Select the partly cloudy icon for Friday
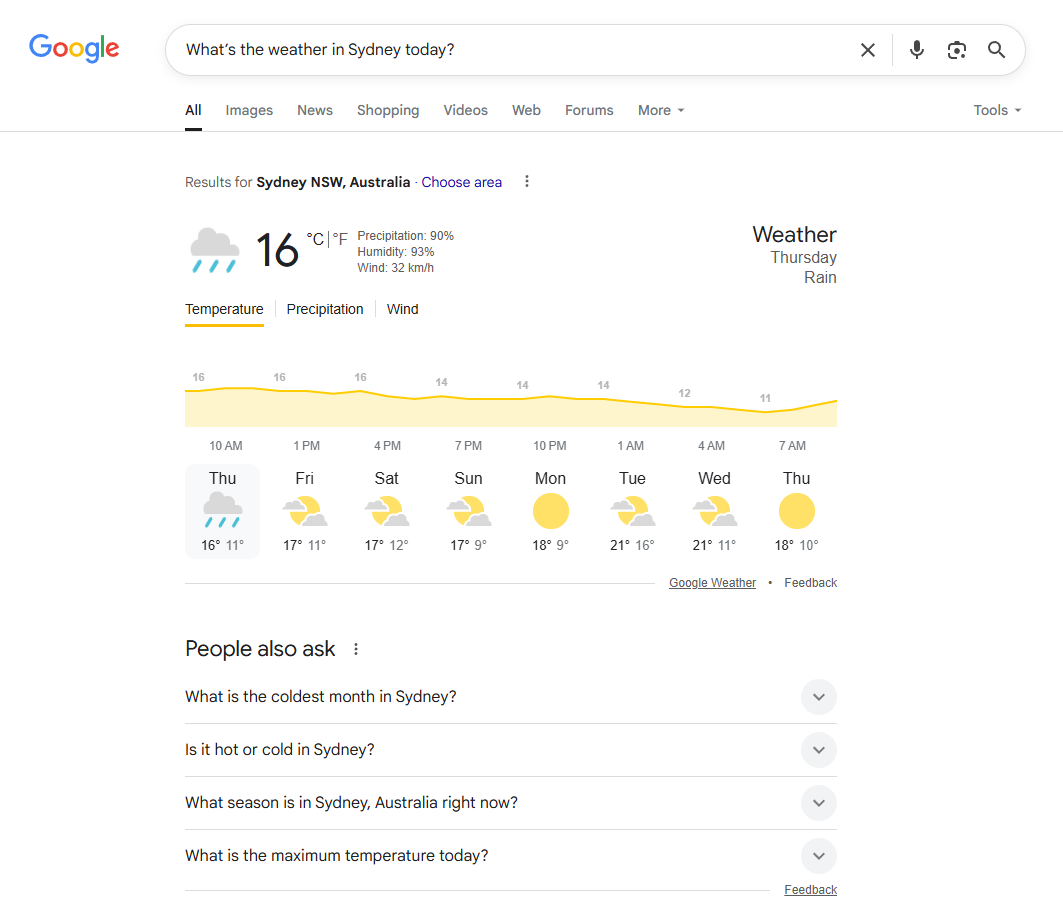 [304, 511]
